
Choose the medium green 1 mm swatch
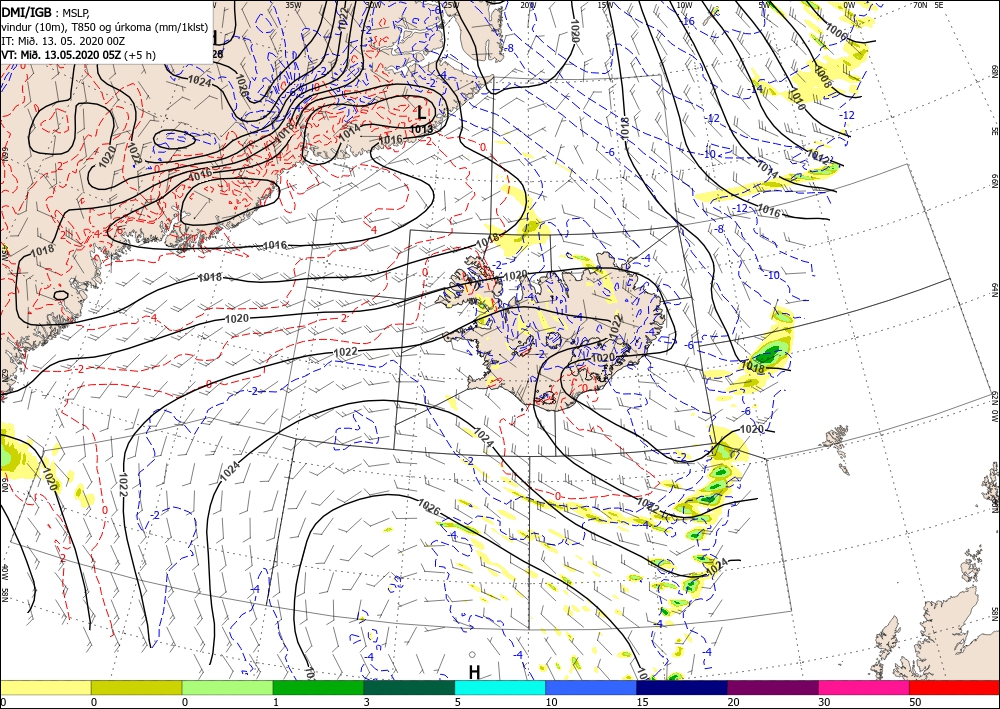318,687
